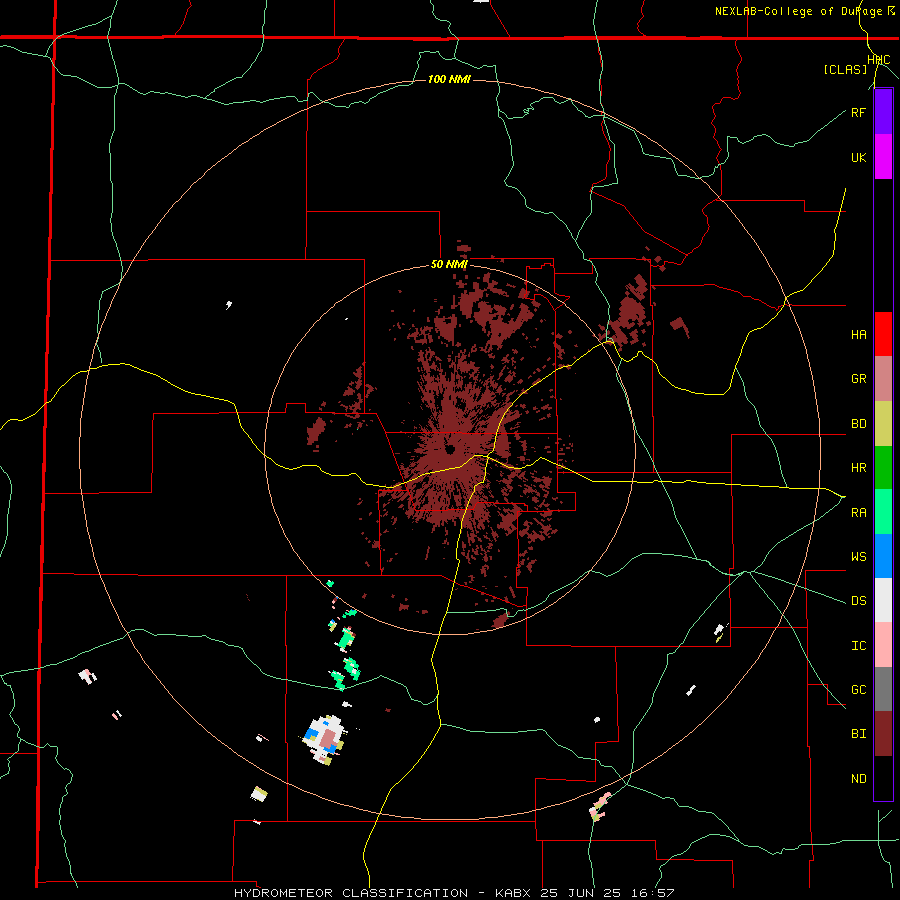Click the light pink IC legend swatch
The width and height of the screenshot is (900, 900).
883,645
